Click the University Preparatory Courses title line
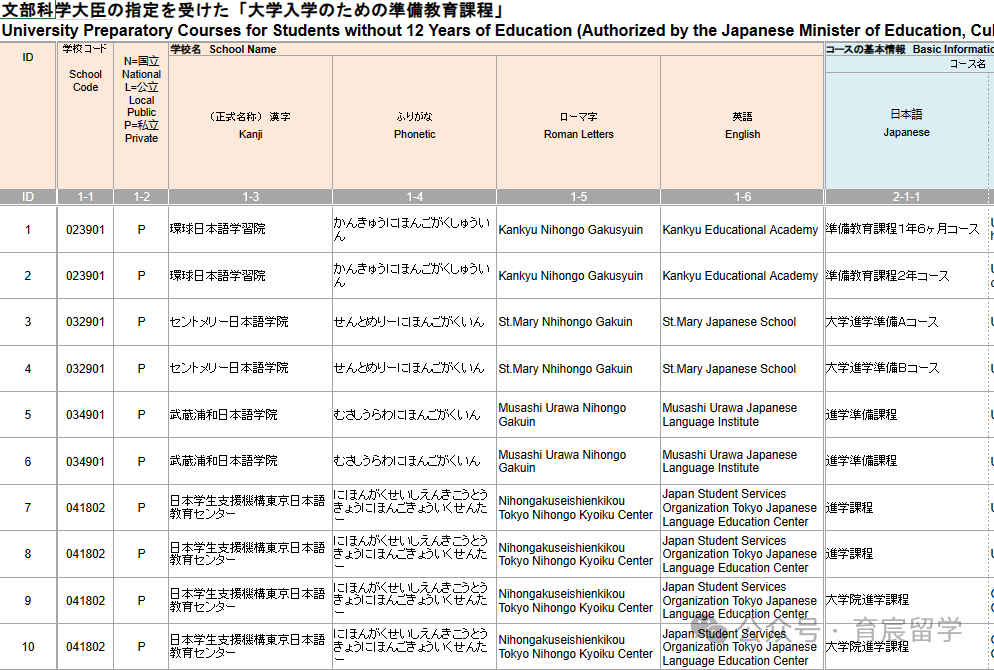This screenshot has height=670, width=994. click(x=497, y=30)
